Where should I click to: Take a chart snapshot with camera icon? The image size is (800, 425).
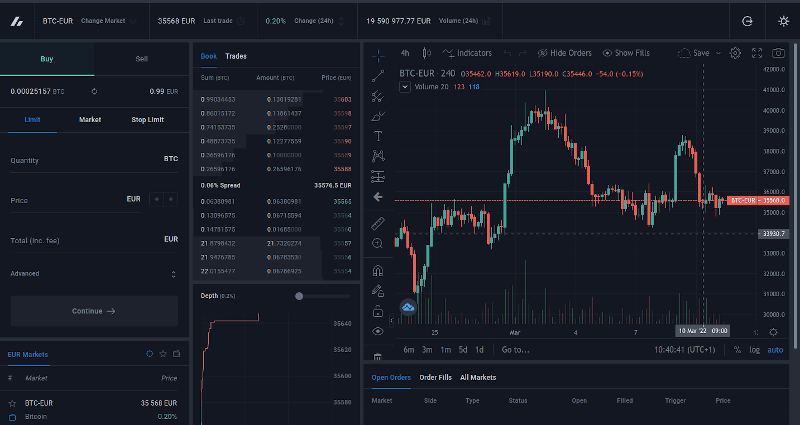[779, 53]
